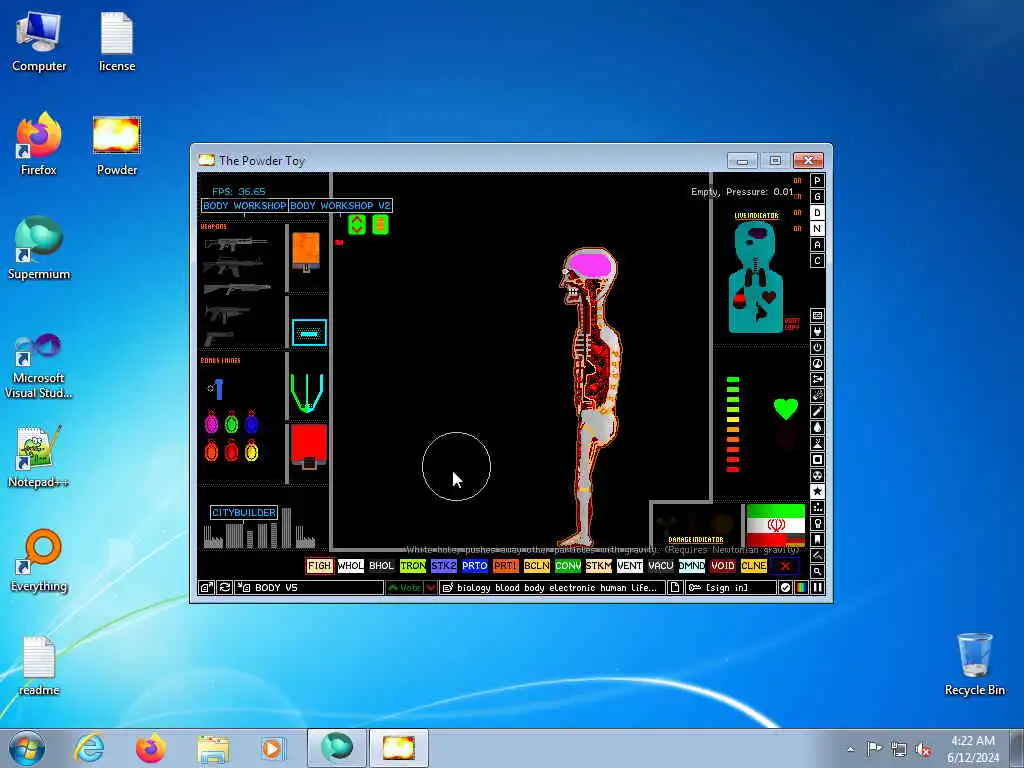
Task: Select the TRON element
Action: [x=413, y=566]
